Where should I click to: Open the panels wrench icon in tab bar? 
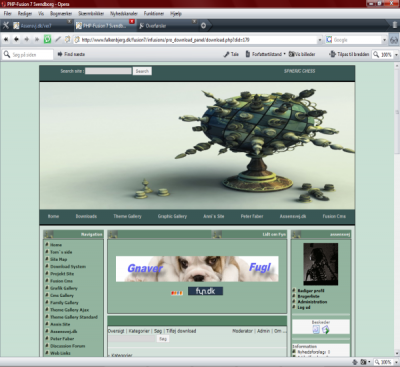click(6, 25)
